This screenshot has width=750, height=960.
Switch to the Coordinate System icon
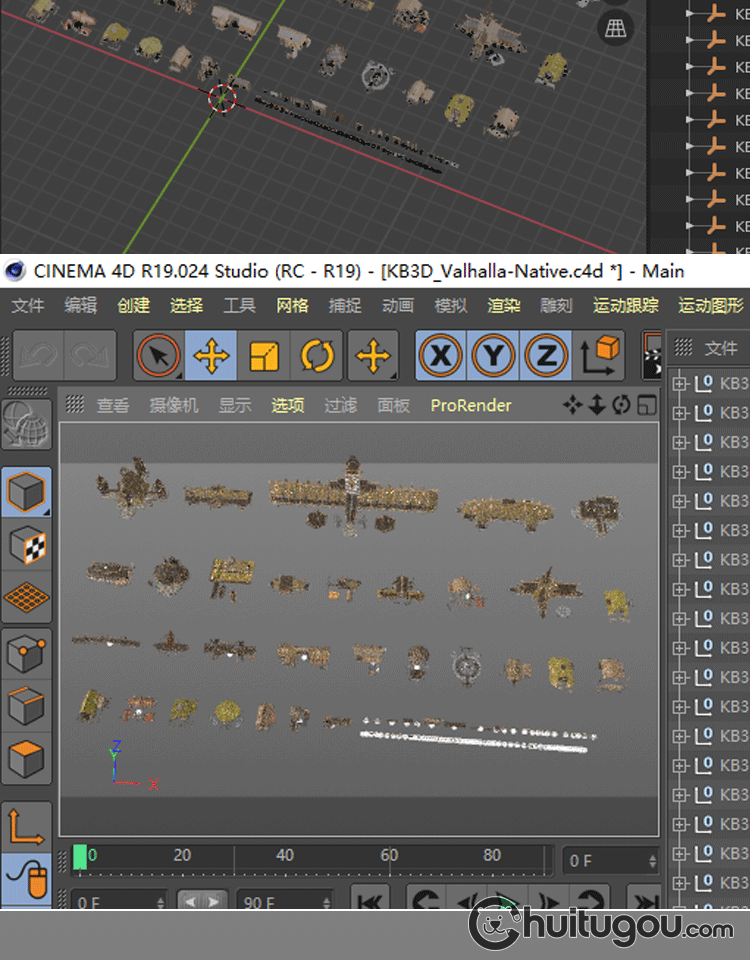click(599, 356)
